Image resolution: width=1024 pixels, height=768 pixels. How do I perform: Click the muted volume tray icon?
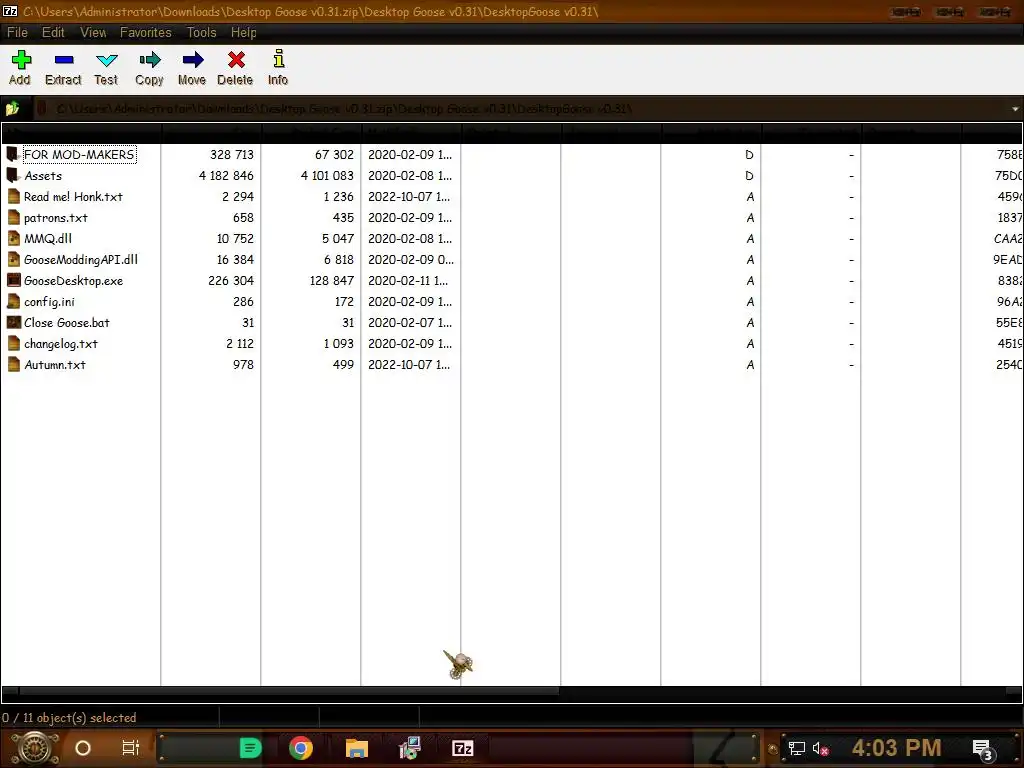click(821, 748)
